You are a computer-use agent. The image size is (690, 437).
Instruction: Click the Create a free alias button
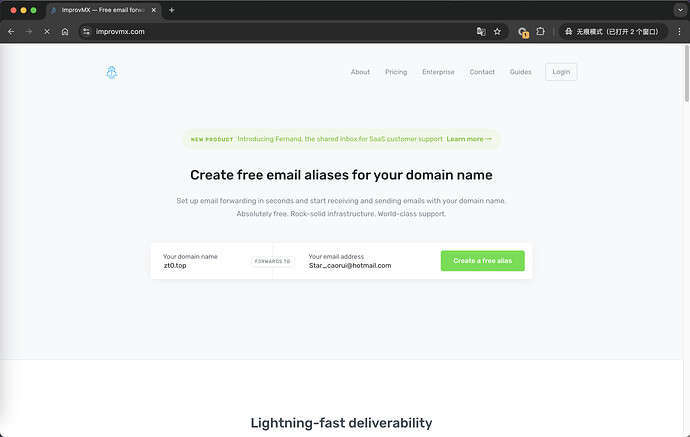point(482,261)
